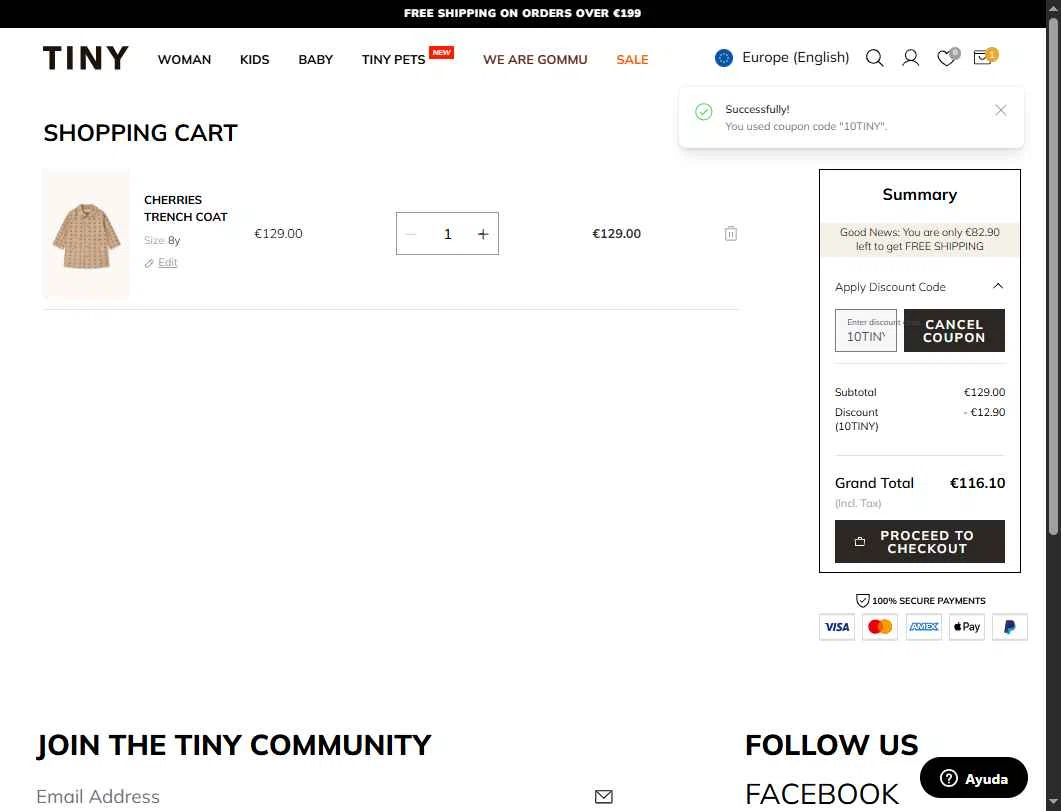This screenshot has height=811, width=1061.
Task: Click the Discount - €12.90 amount
Action: point(985,412)
